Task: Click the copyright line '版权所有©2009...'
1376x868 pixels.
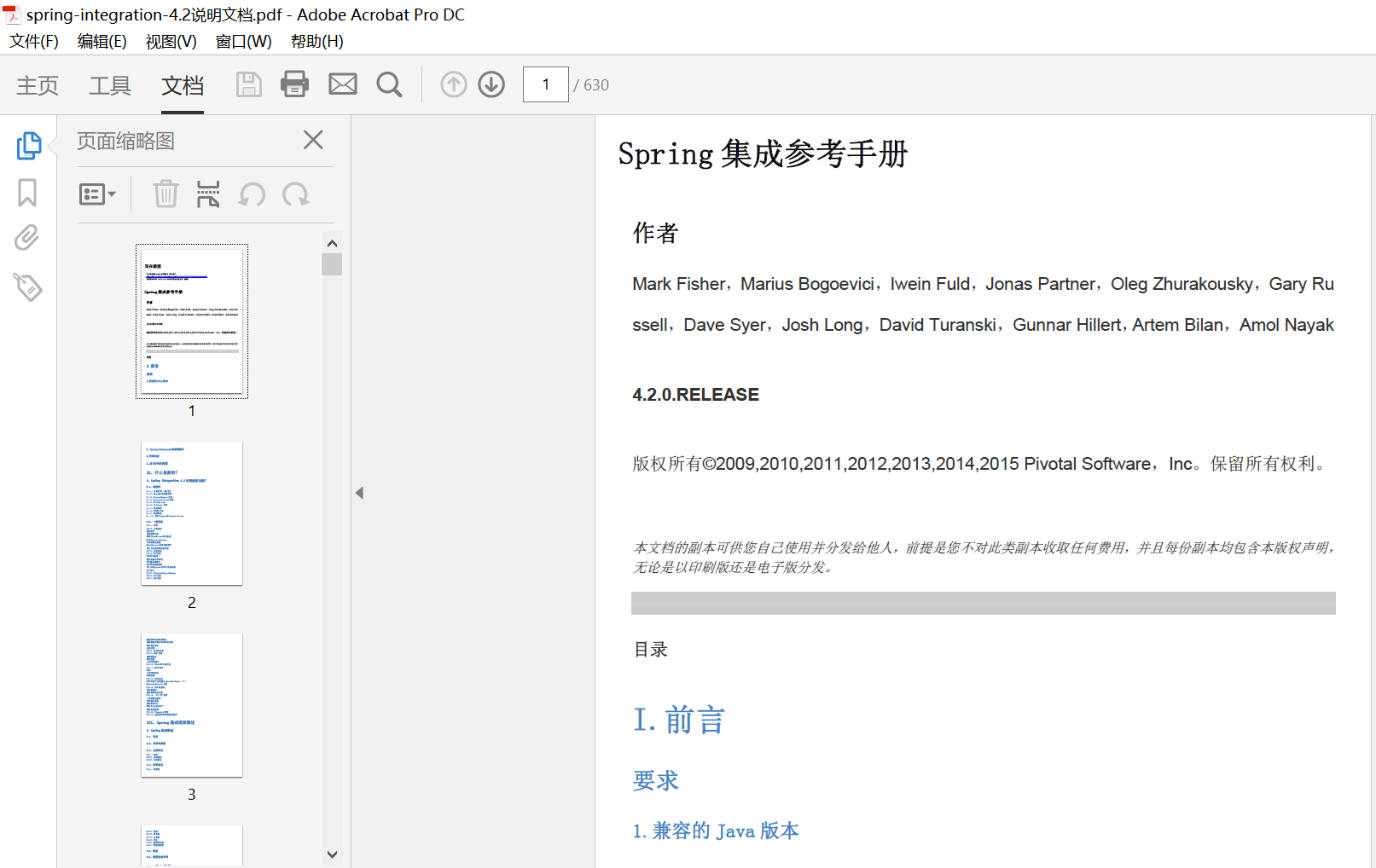Action: tap(980, 464)
